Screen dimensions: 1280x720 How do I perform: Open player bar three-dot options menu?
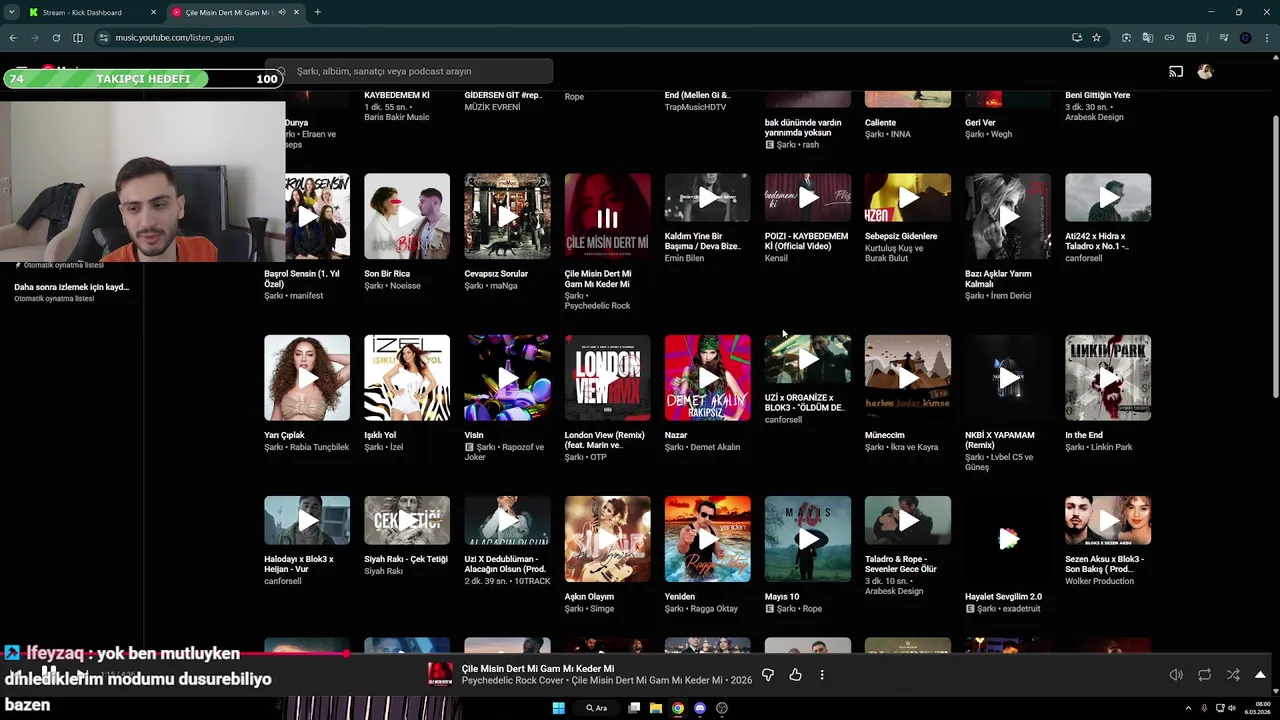point(822,675)
